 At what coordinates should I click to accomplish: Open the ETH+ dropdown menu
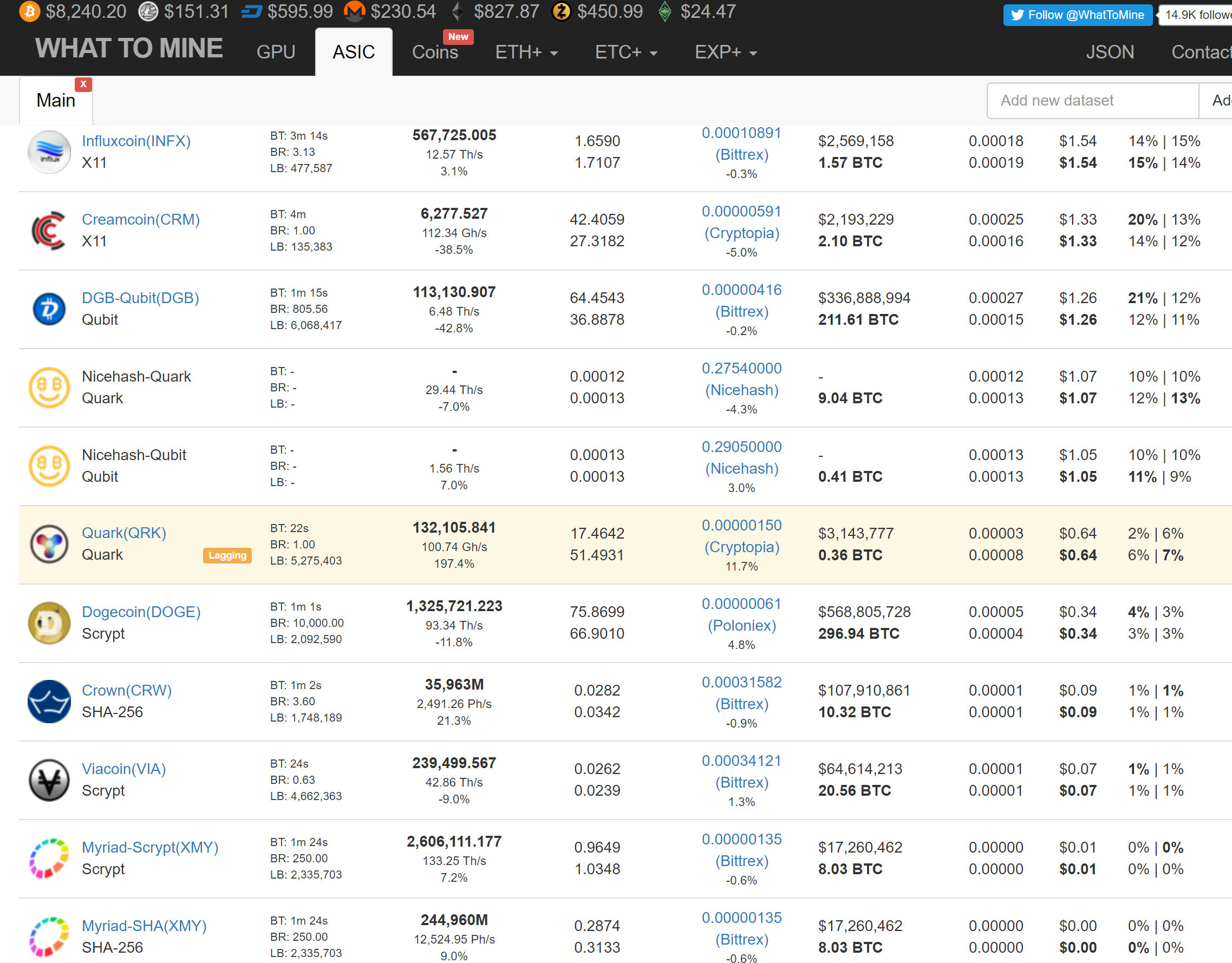526,52
